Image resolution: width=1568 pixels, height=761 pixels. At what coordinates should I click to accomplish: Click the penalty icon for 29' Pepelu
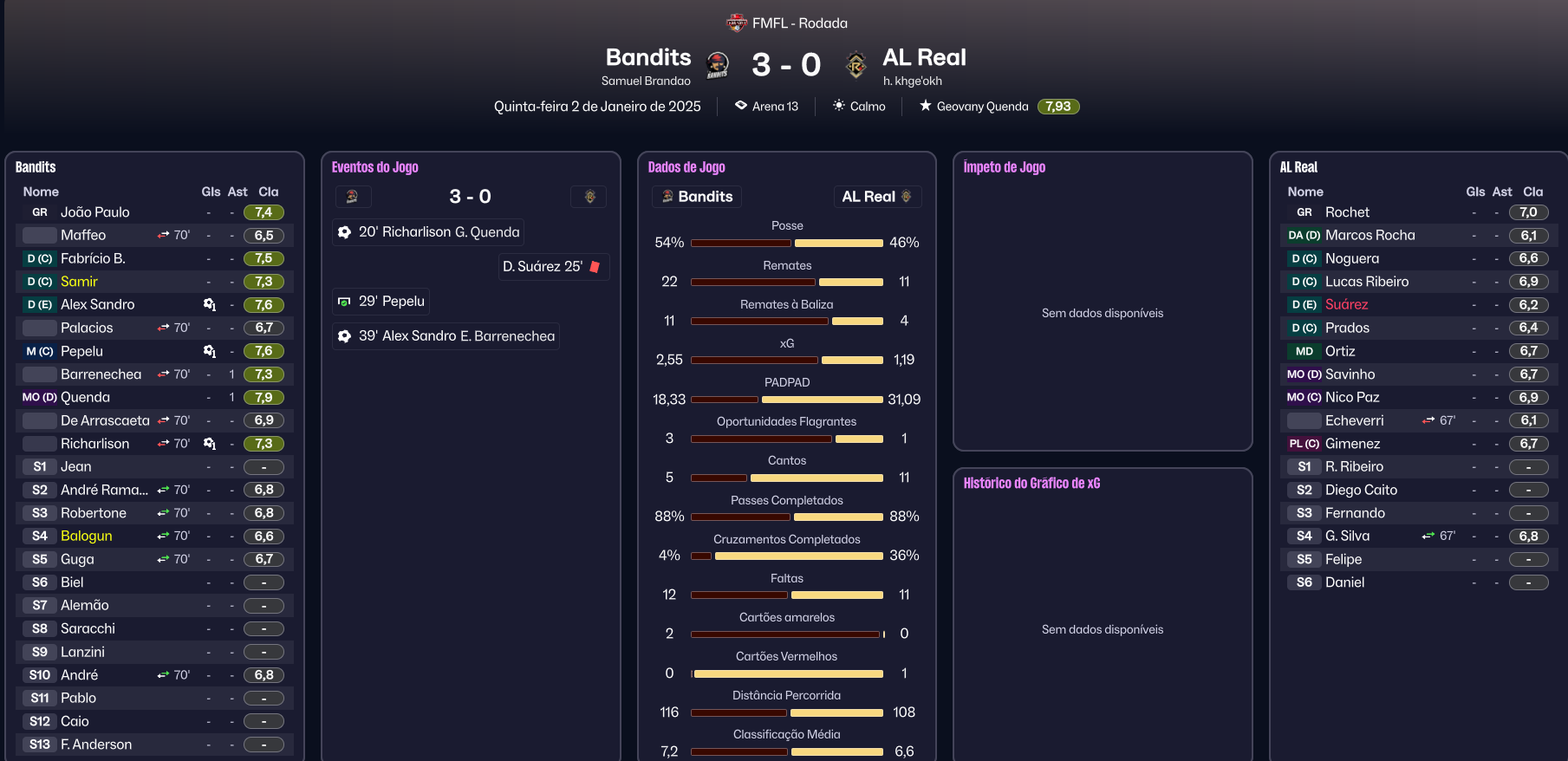point(345,302)
